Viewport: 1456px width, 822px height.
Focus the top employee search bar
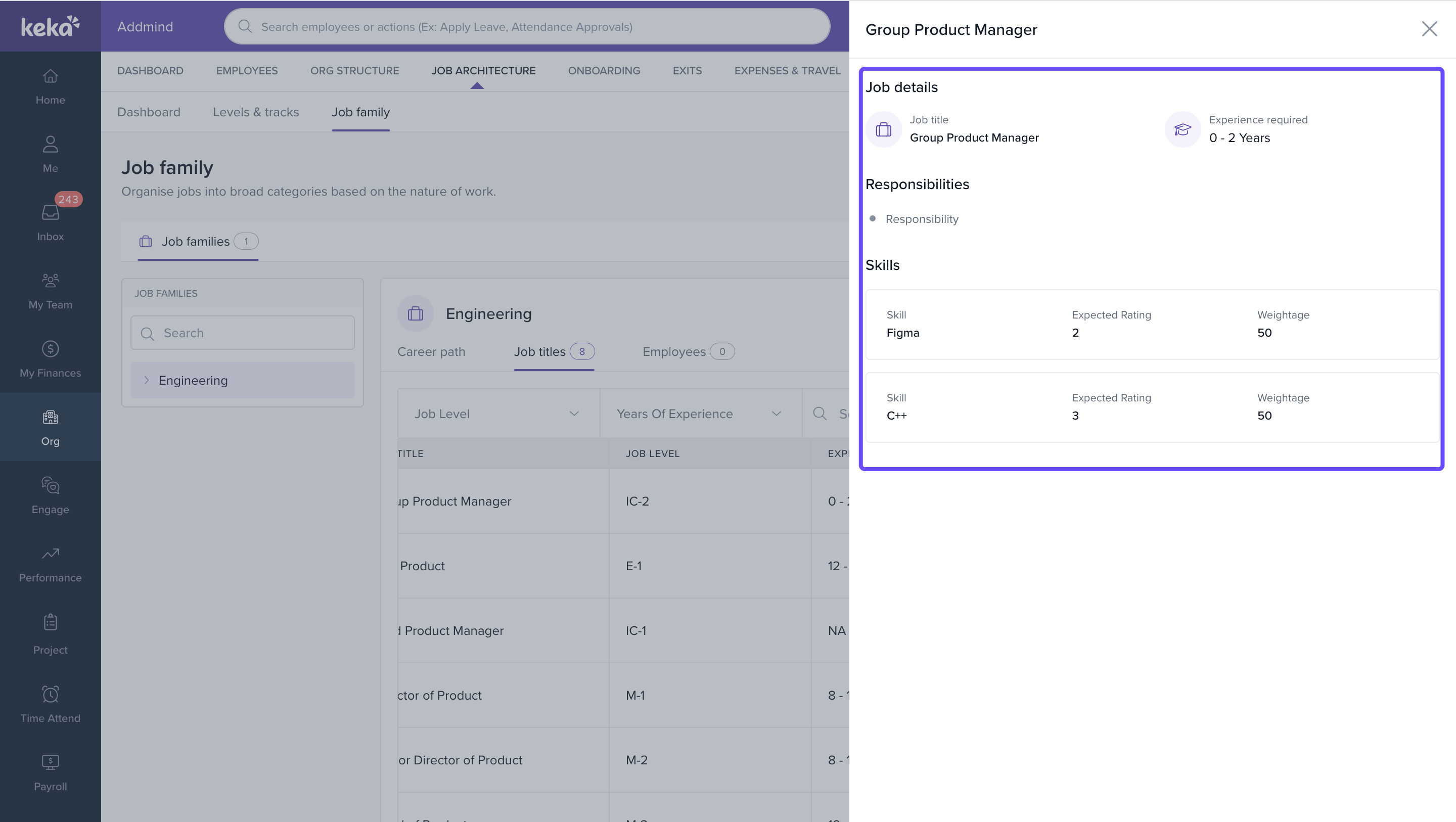(x=527, y=27)
